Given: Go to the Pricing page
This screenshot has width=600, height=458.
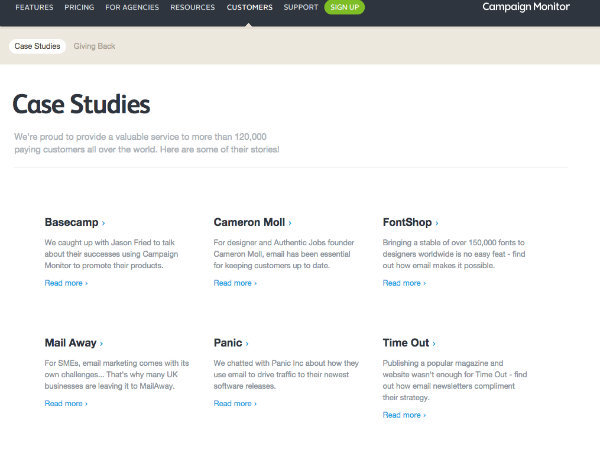Looking at the screenshot, I should [x=79, y=7].
